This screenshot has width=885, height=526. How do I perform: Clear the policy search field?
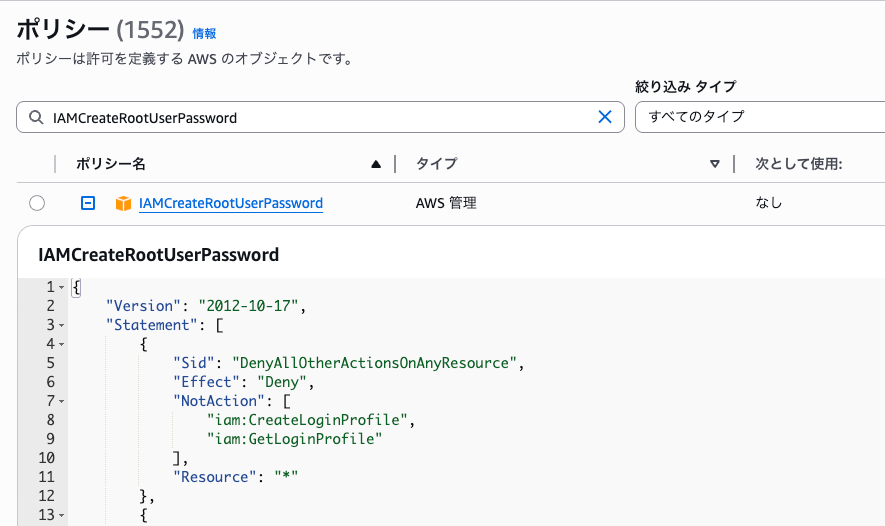[x=604, y=117]
